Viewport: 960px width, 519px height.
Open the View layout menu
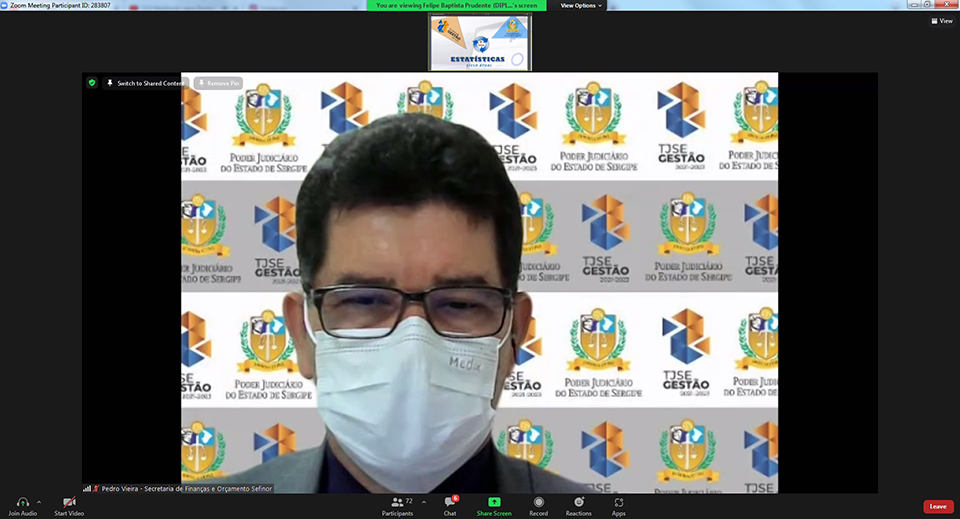941,20
